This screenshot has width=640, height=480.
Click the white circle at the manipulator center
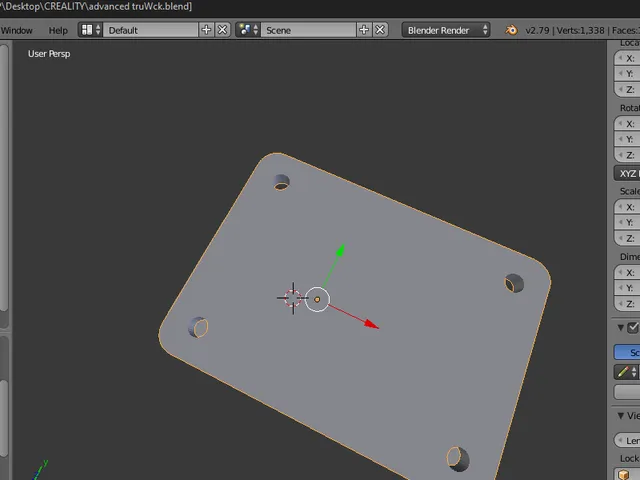[317, 299]
